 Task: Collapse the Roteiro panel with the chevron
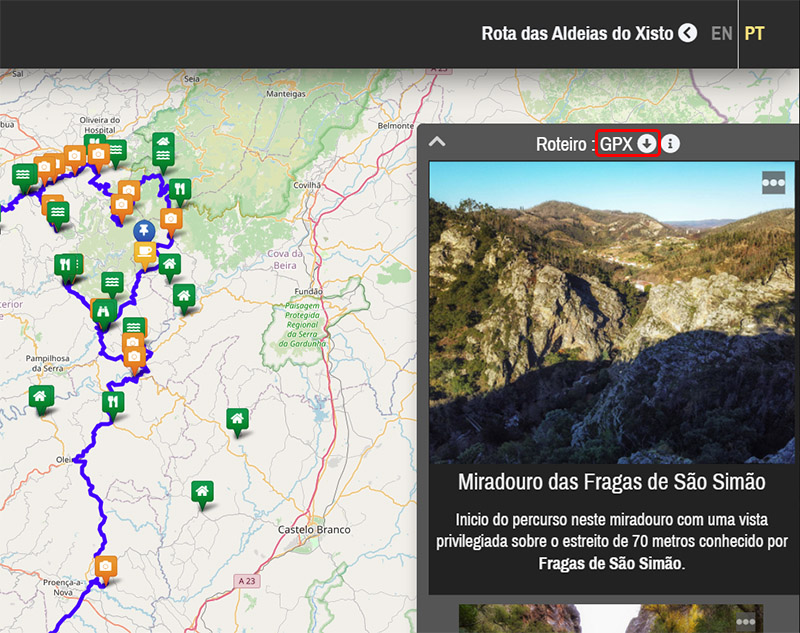coord(437,142)
